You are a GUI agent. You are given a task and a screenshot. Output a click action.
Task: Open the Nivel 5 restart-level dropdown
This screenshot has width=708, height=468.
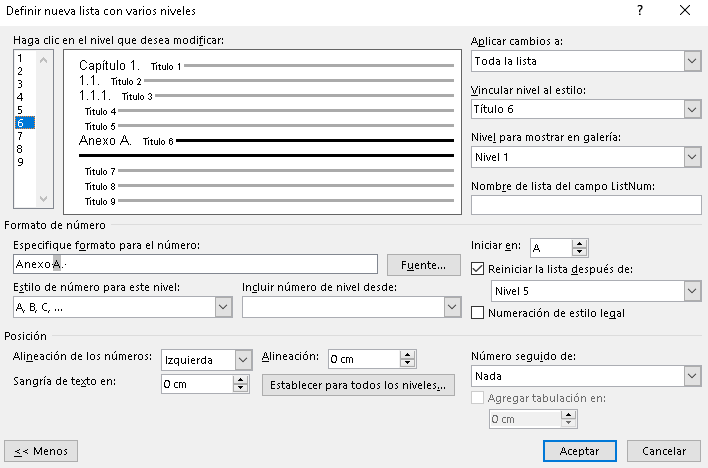pos(692,291)
